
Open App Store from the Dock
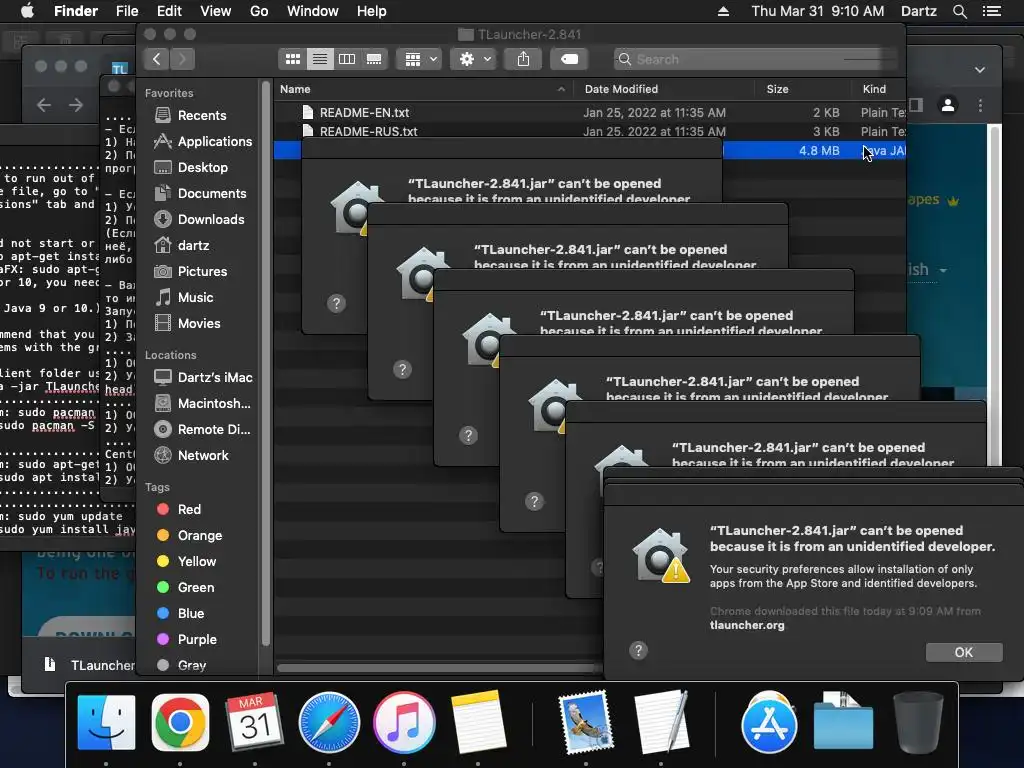tap(769, 722)
